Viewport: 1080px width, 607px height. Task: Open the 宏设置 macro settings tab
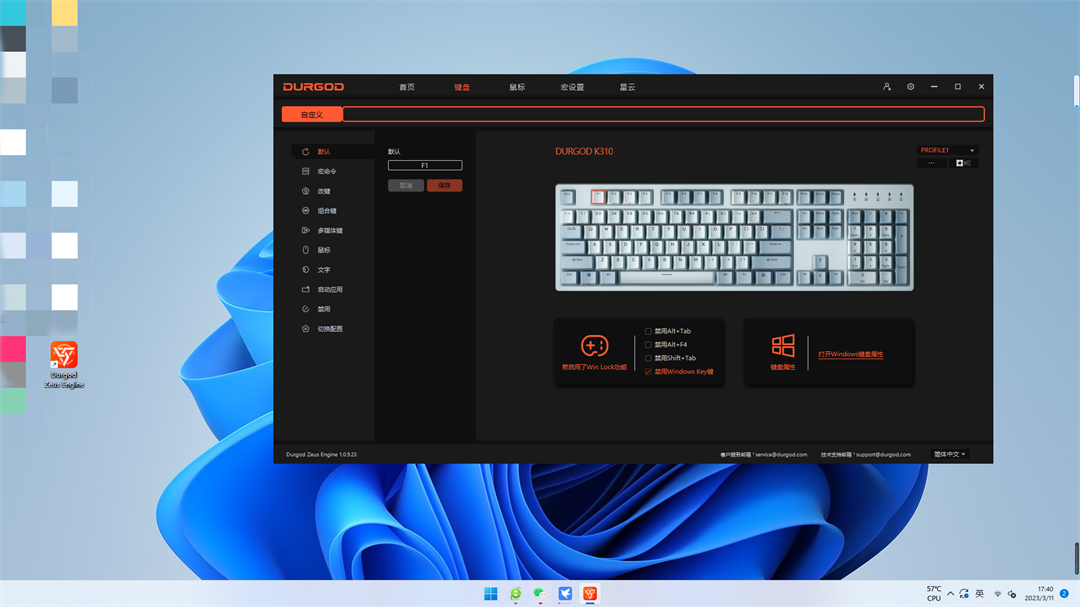pos(572,87)
